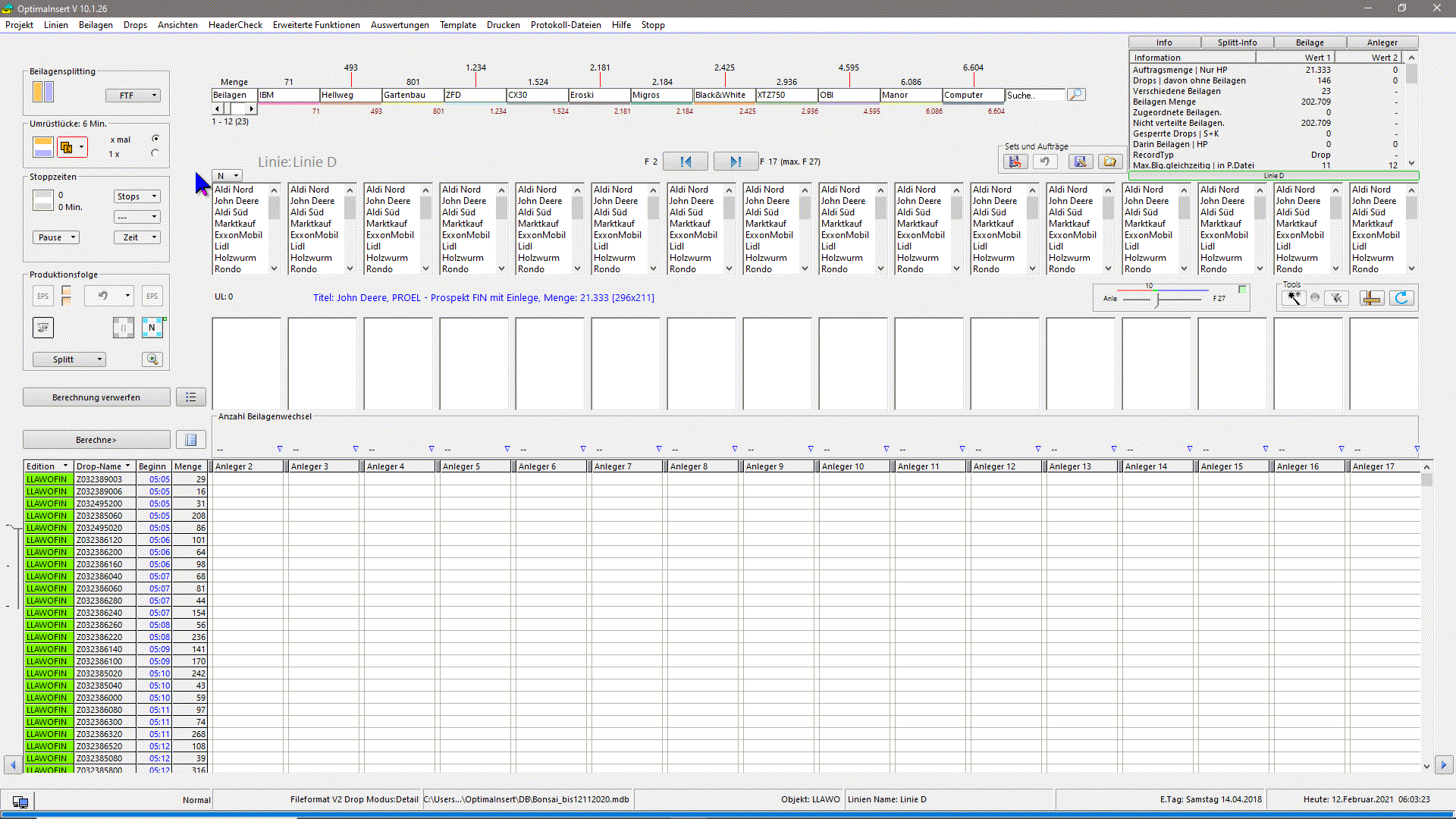
Task: Click the list icon beside Berechnung verwerfen
Action: coord(191,397)
